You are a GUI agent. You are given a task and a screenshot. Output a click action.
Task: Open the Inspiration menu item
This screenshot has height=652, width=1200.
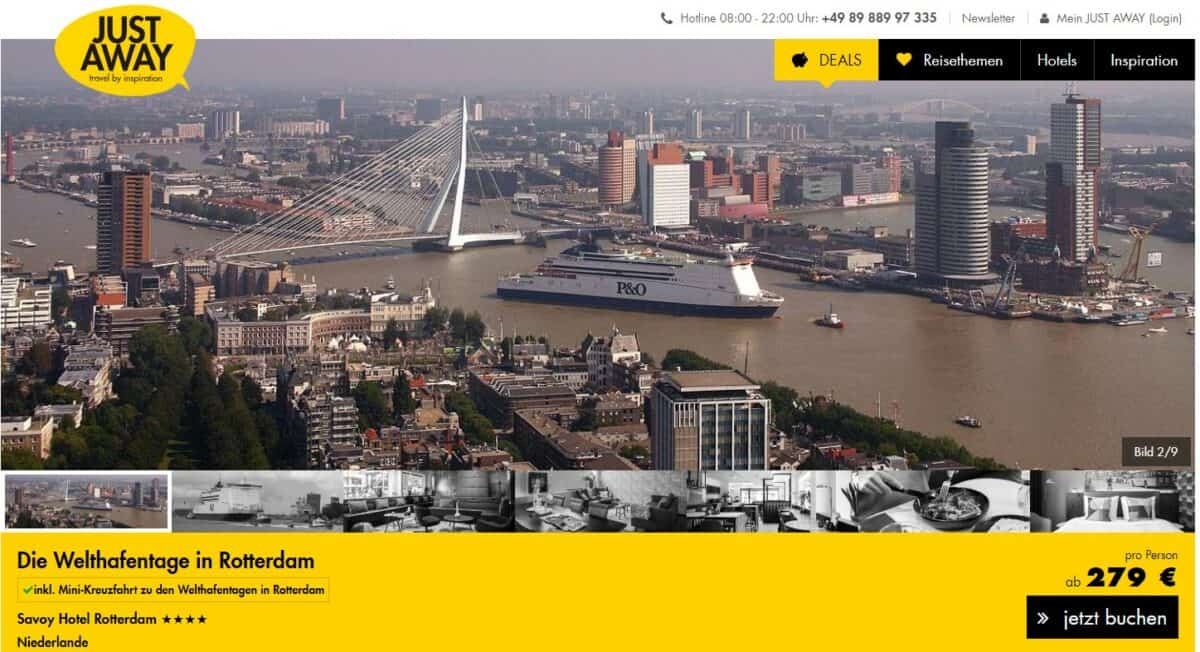click(x=1144, y=60)
